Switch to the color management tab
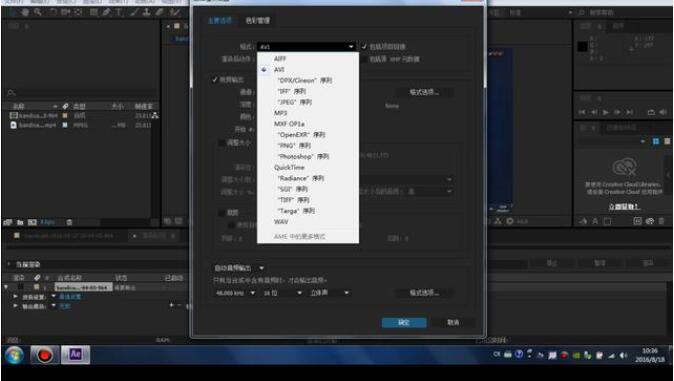This screenshot has width=674, height=381. 257,20
